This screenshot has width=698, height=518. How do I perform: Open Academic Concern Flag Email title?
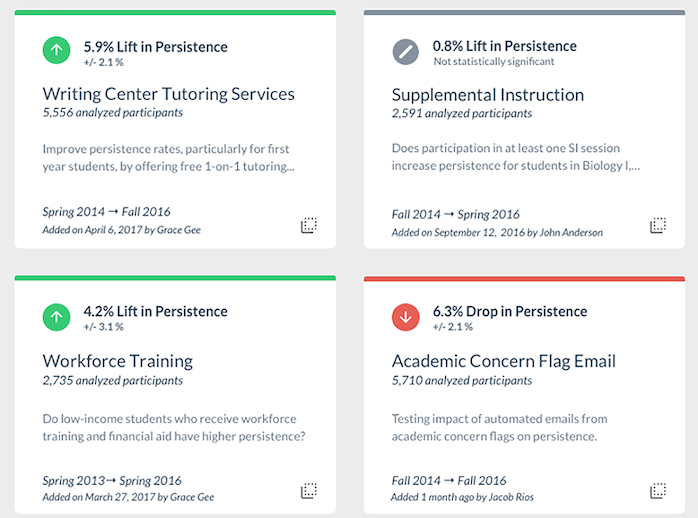tap(503, 361)
